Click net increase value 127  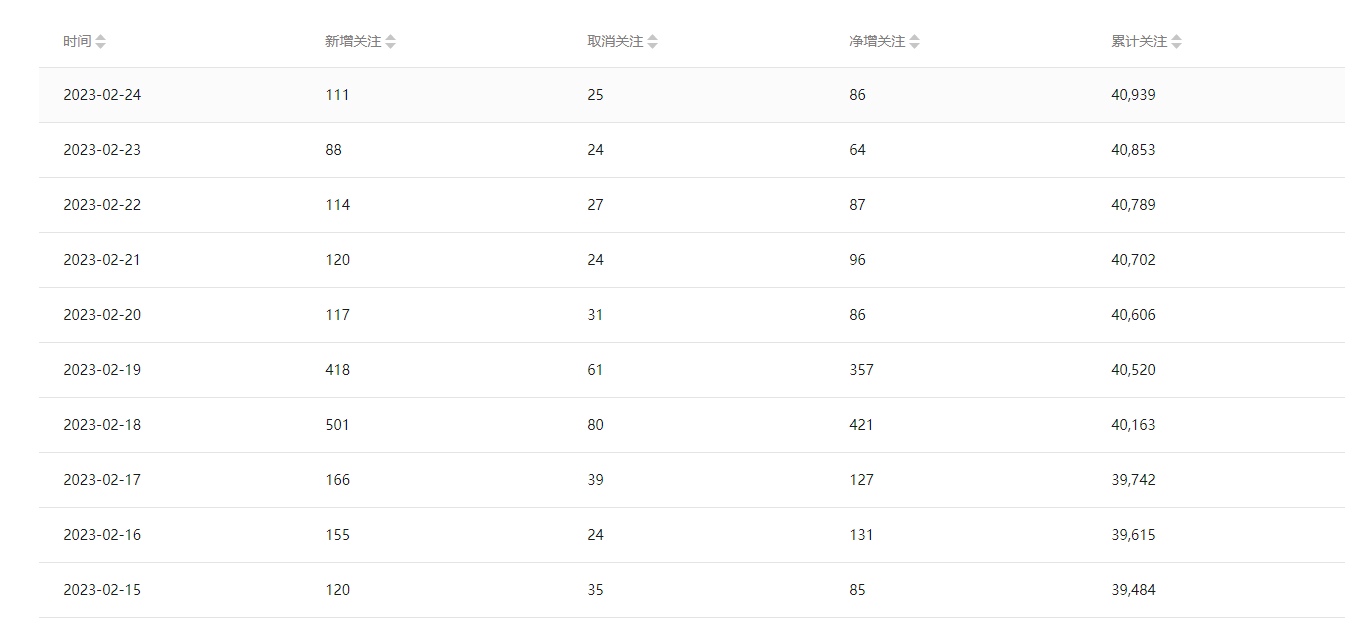pyautogui.click(x=861, y=480)
